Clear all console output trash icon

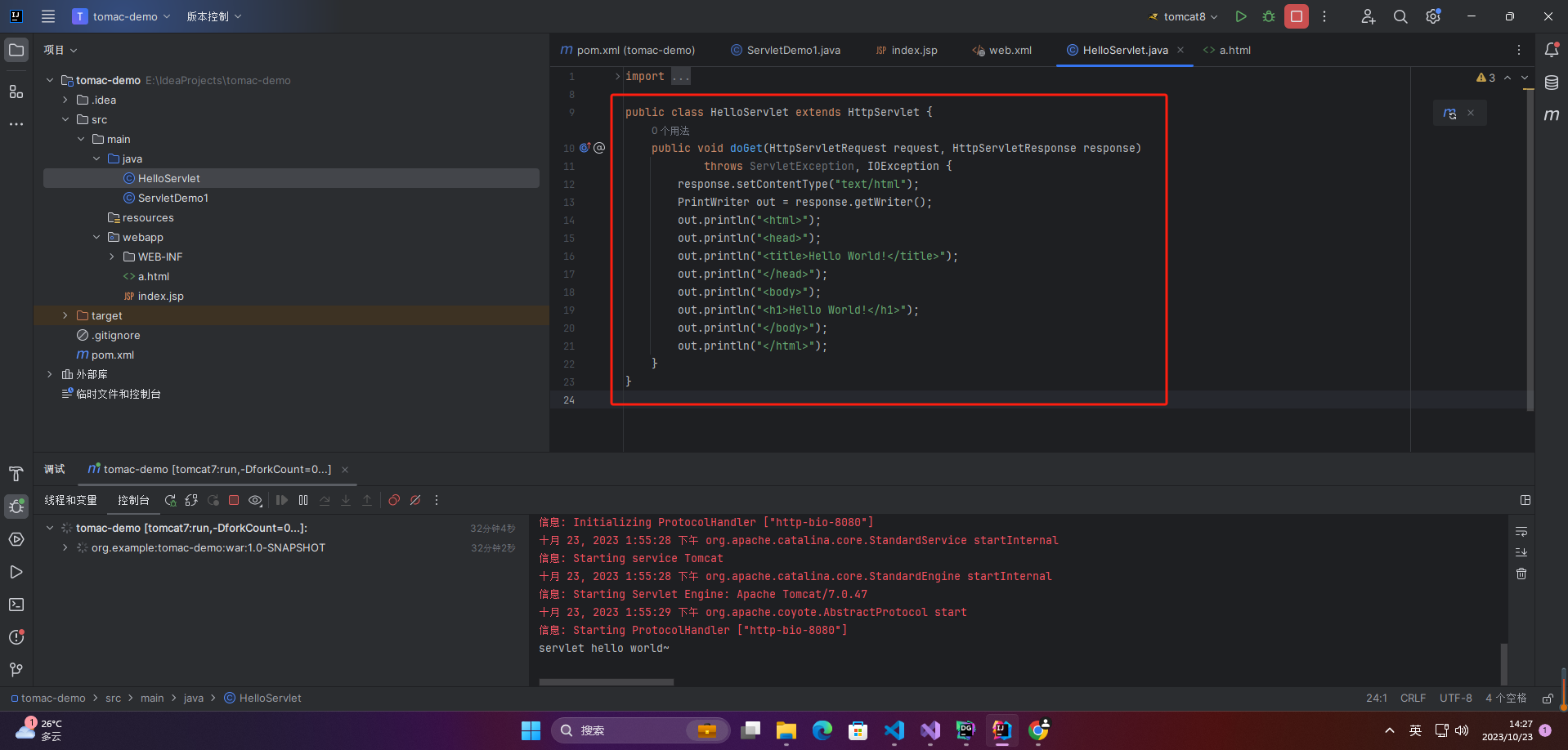coord(1521,574)
